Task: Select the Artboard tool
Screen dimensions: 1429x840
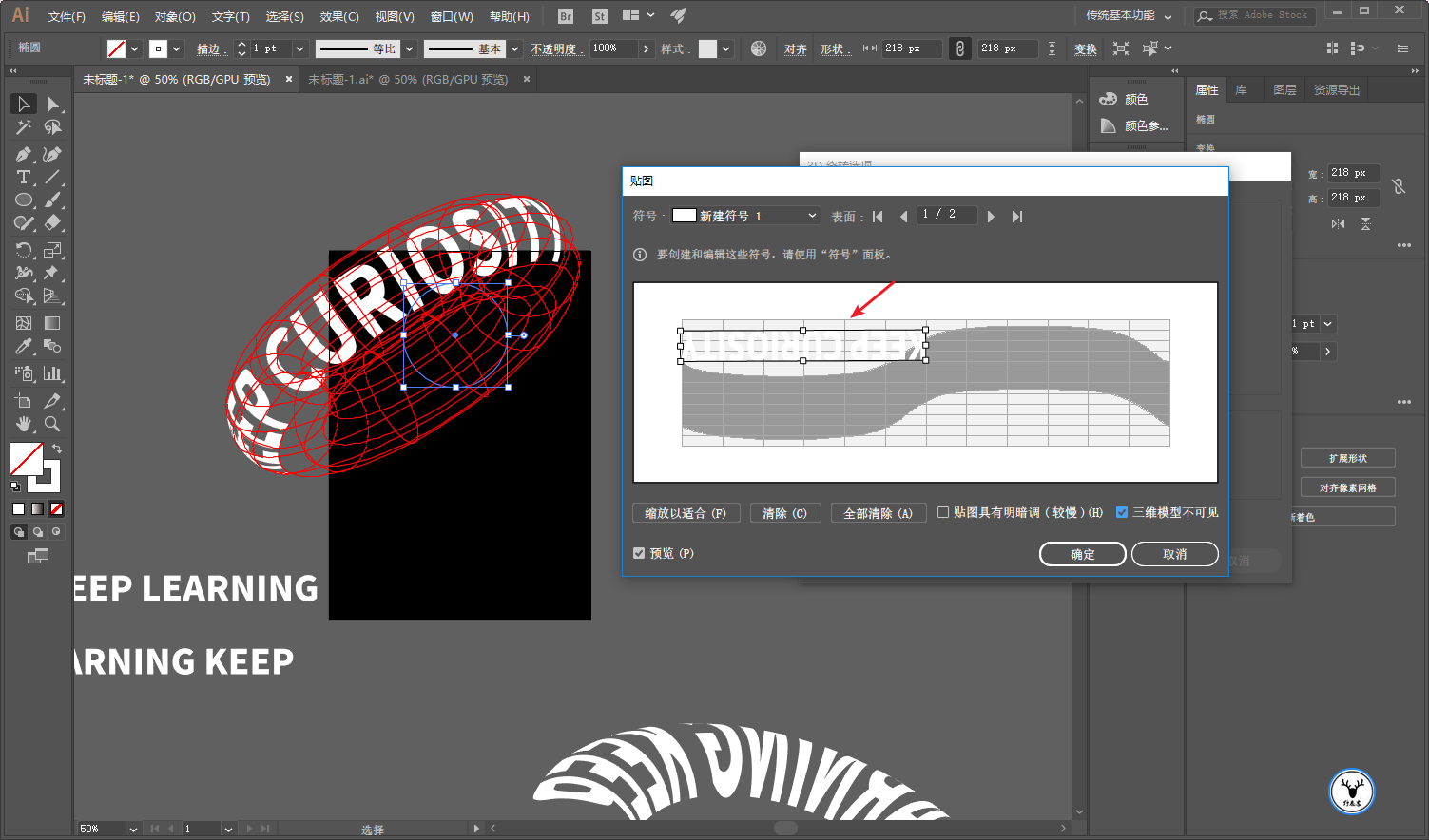Action: [x=24, y=401]
